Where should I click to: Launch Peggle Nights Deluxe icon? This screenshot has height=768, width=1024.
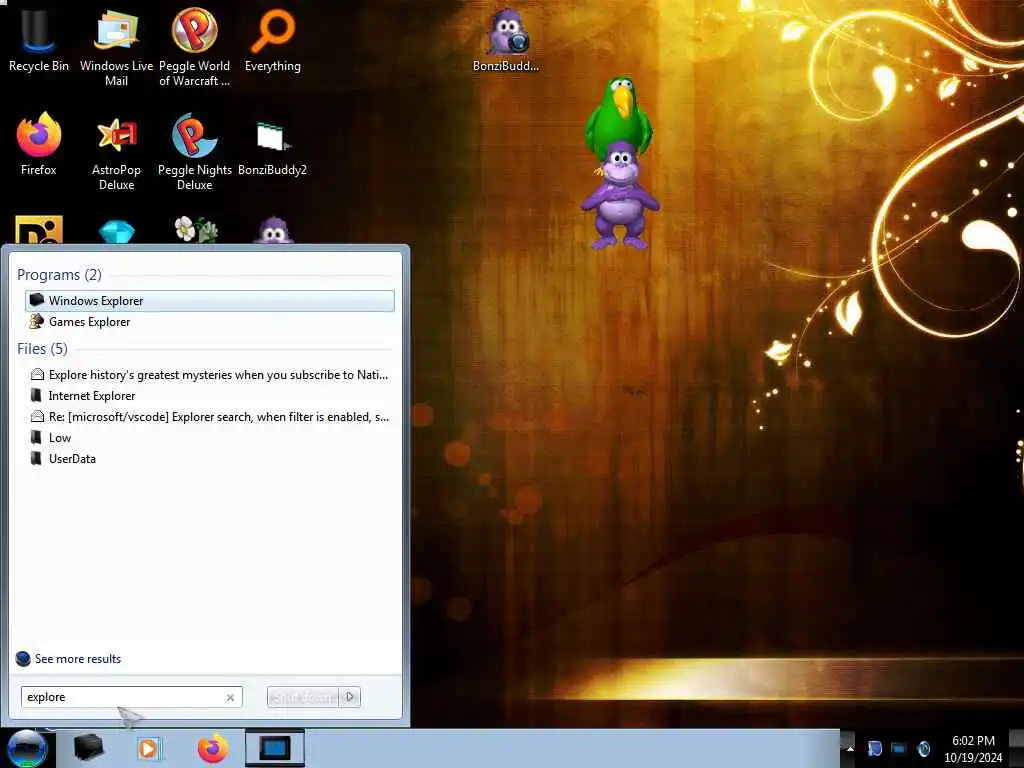click(x=195, y=152)
